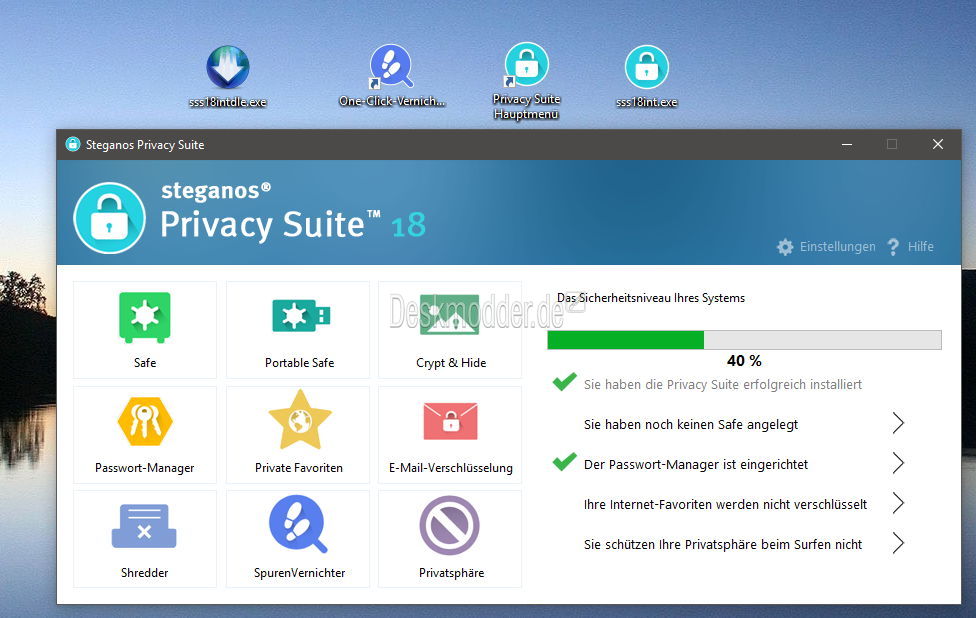Click 'Der Passwort-Manager ist eingerichtet' text
Viewport: 976px width, 618px height.
pos(696,464)
